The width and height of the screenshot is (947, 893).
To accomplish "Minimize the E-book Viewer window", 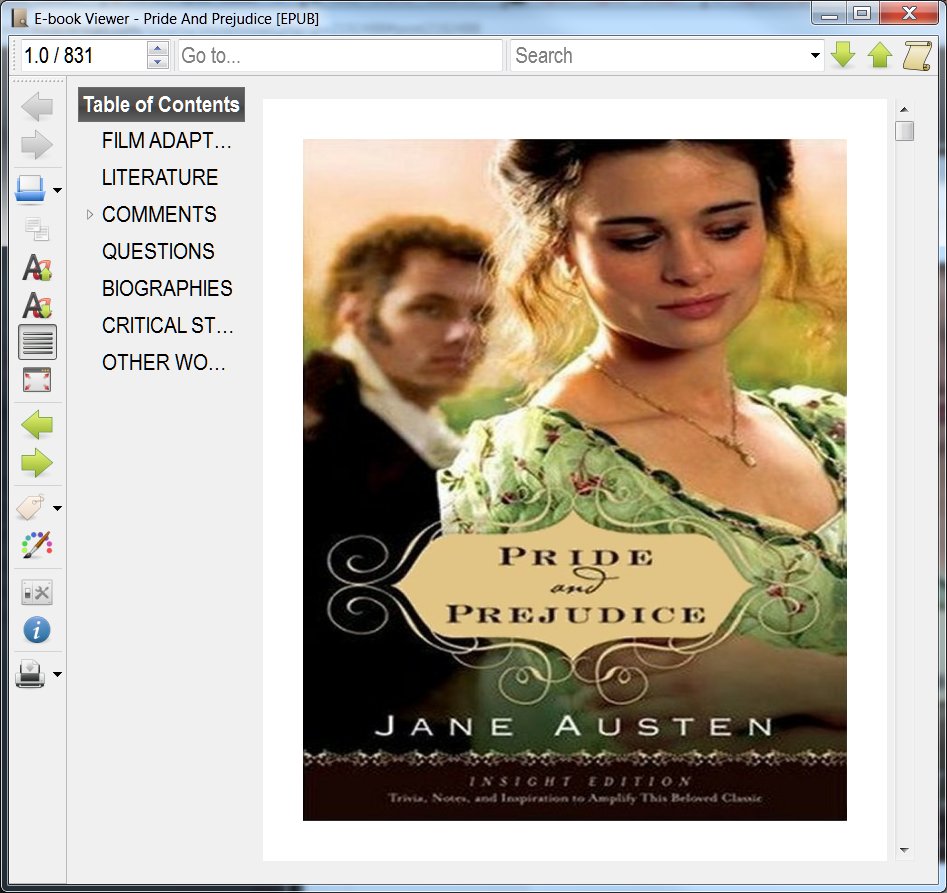I will click(x=829, y=14).
